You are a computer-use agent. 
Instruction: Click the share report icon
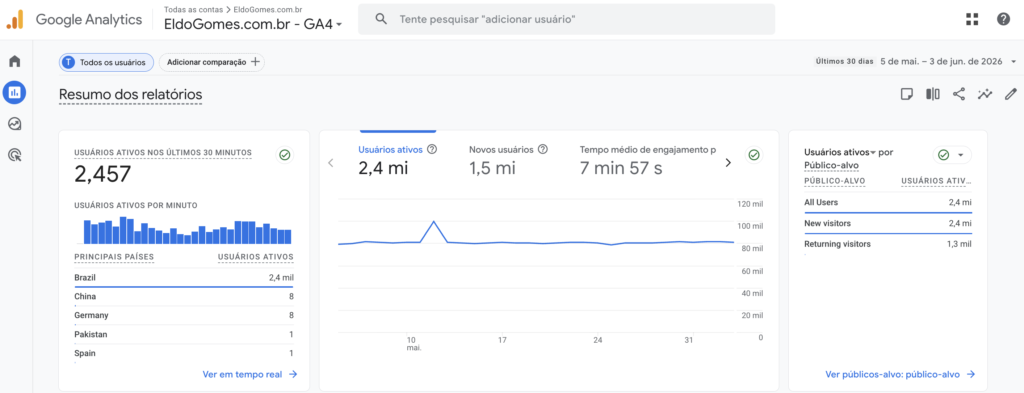pos(959,94)
